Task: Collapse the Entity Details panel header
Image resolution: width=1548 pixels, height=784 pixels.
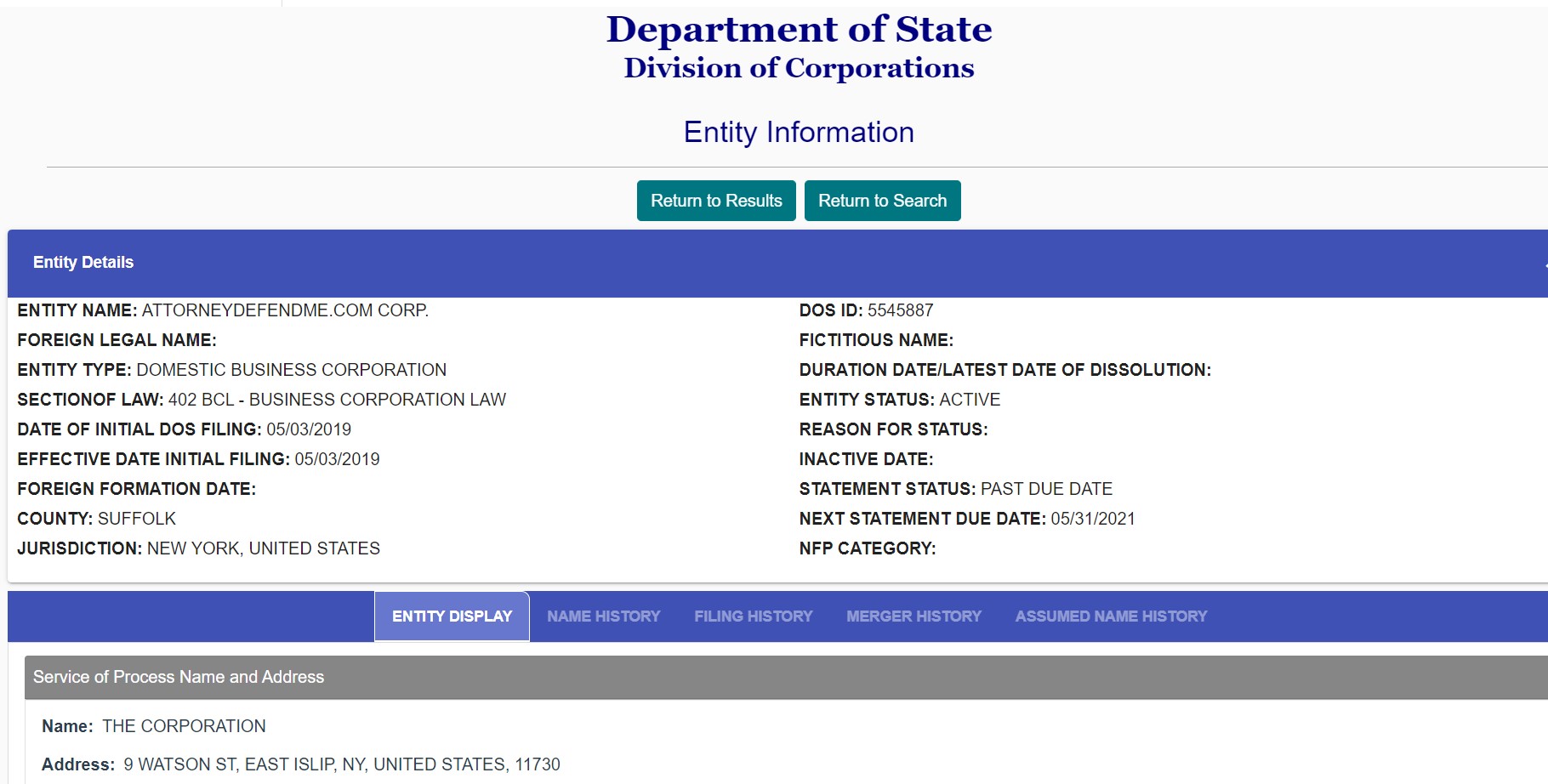Action: [777, 263]
